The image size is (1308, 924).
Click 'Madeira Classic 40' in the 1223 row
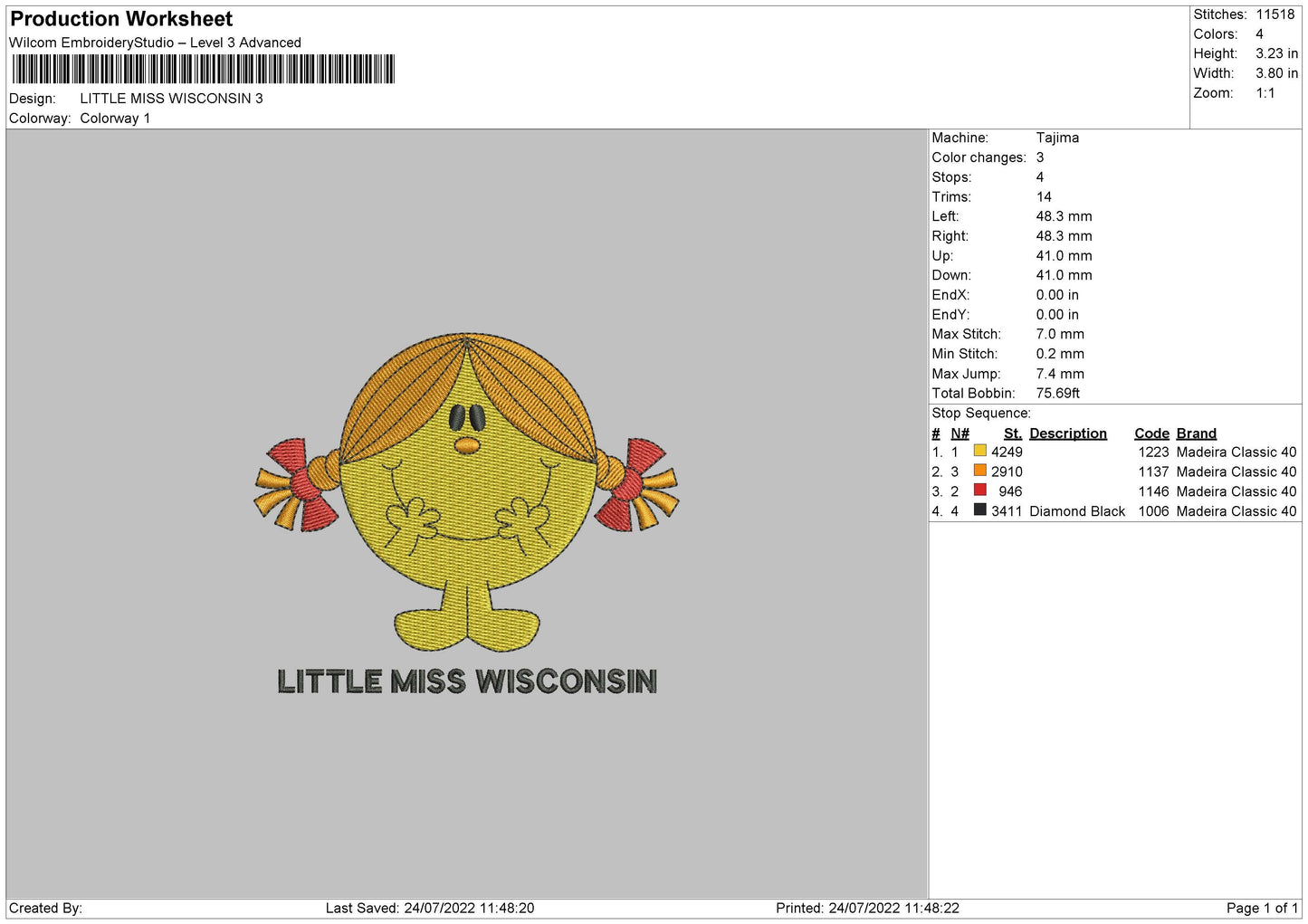coord(1236,452)
